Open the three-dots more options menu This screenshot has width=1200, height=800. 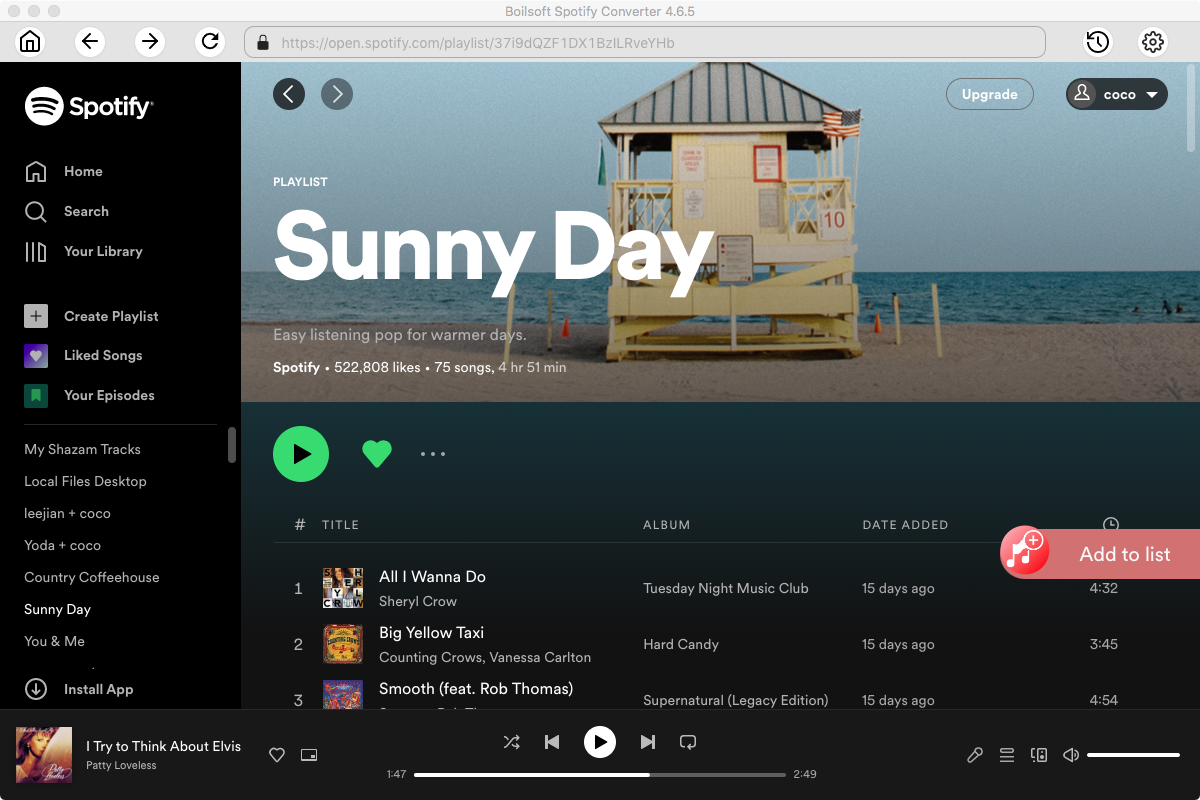click(433, 454)
